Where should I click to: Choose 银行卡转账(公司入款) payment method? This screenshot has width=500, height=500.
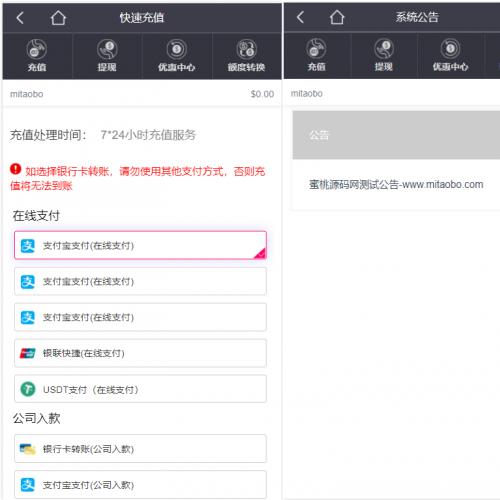pyautogui.click(x=140, y=449)
